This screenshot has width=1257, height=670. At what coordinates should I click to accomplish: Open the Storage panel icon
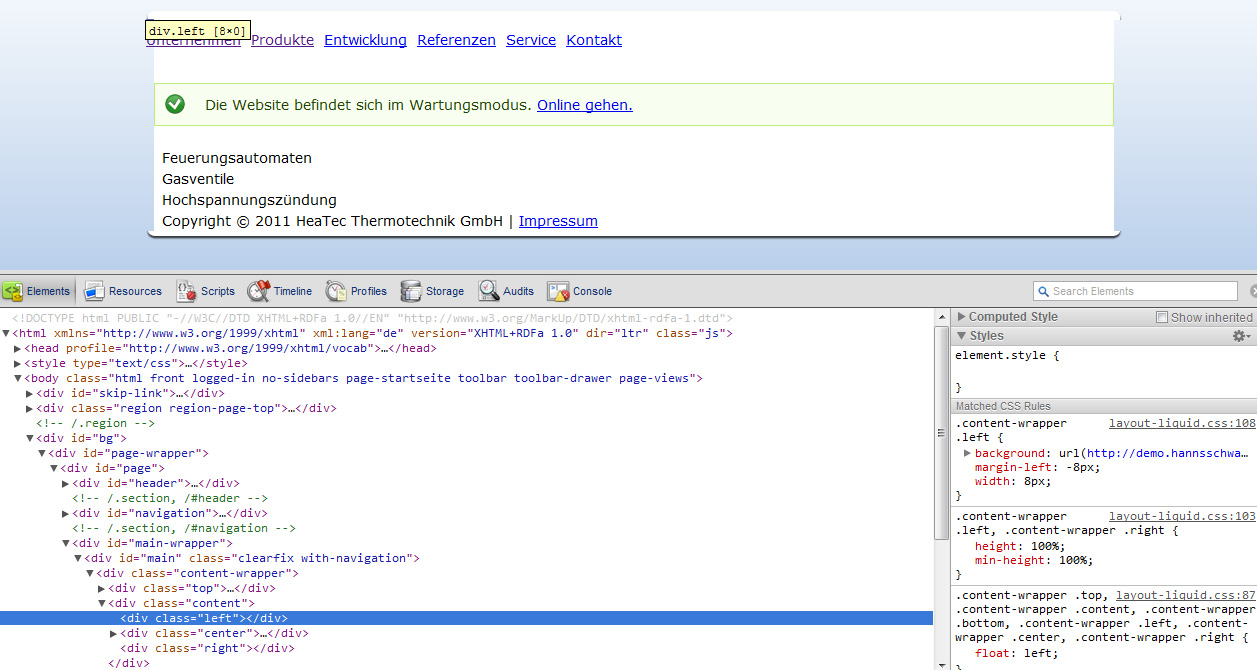click(411, 291)
